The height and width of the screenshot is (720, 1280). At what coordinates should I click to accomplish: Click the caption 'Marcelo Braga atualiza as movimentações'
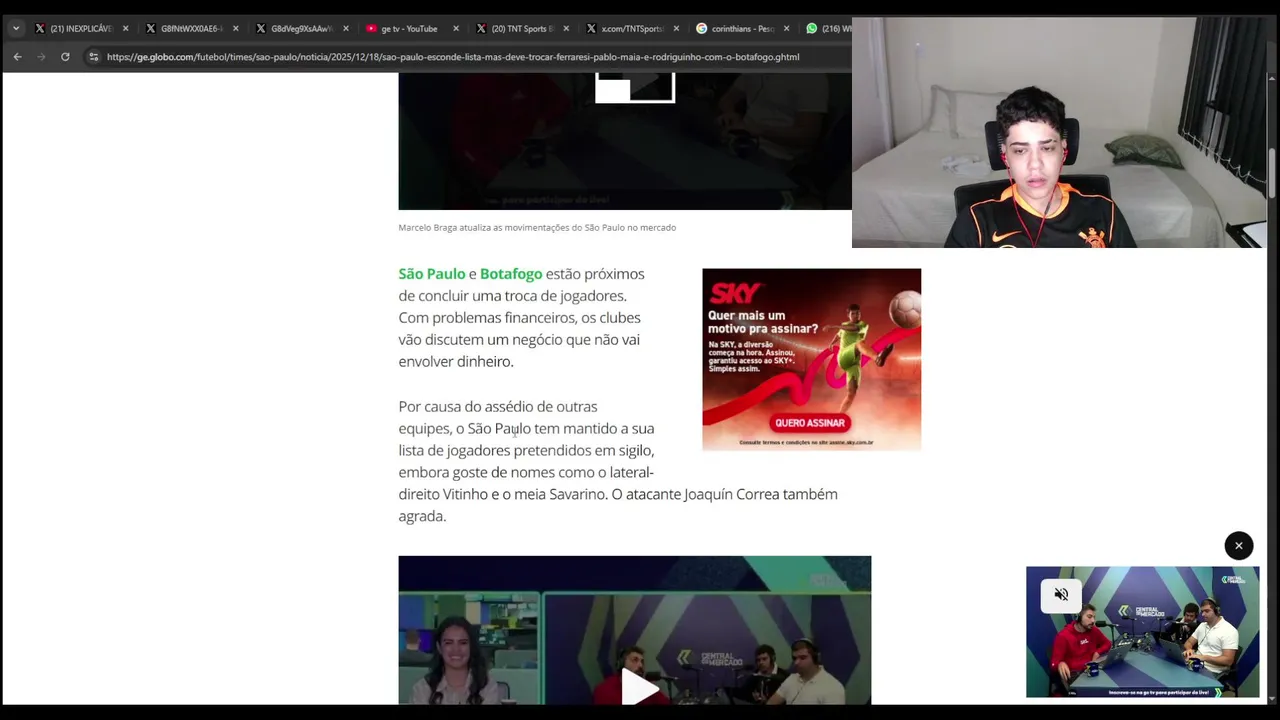point(537,228)
